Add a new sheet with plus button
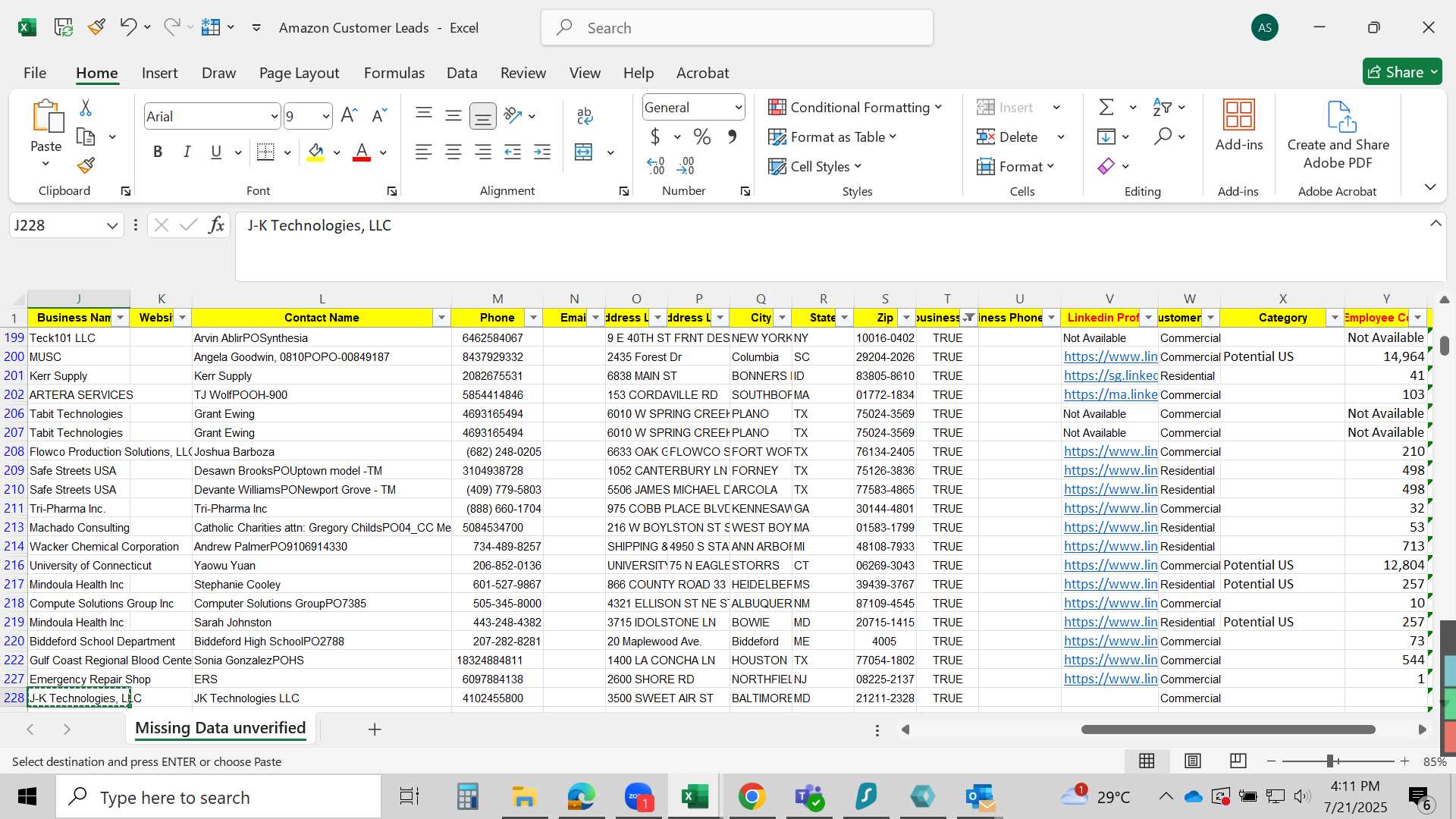This screenshot has height=819, width=1456. pos(375,729)
